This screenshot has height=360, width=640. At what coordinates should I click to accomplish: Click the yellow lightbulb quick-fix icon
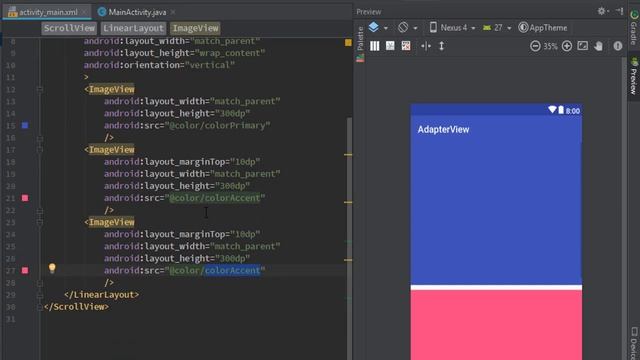tap(52, 268)
